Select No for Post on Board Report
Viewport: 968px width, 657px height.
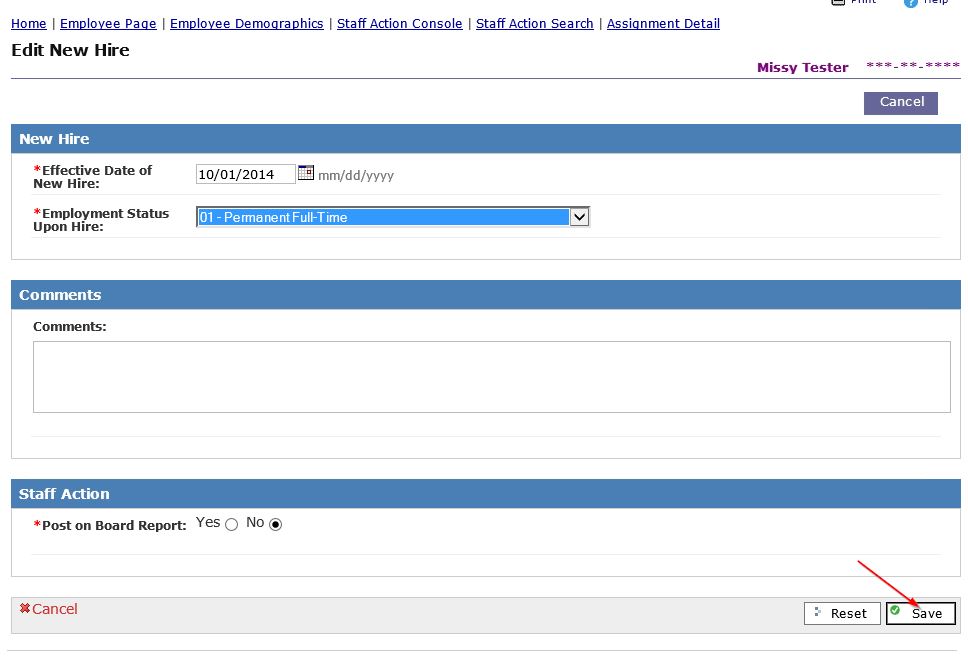point(276,524)
